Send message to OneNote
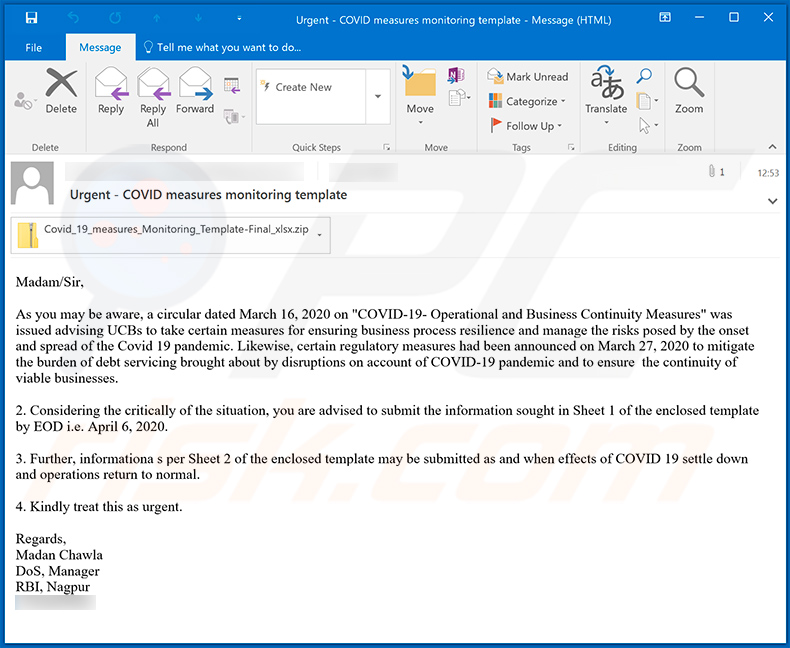The height and width of the screenshot is (648, 790). [x=456, y=76]
